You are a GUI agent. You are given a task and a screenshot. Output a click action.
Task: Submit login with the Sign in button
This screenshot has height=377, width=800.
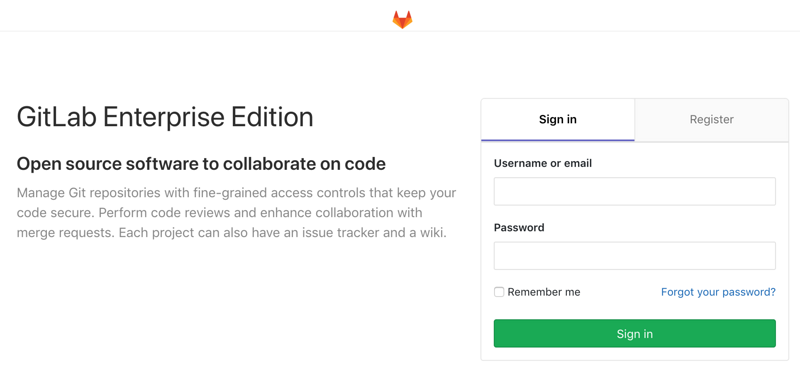pos(635,334)
